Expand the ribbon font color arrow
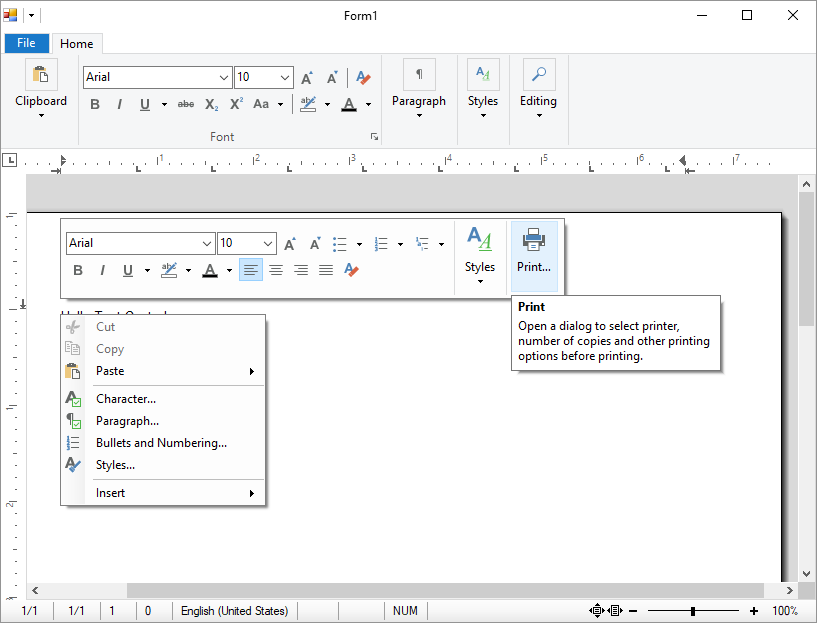 [368, 104]
